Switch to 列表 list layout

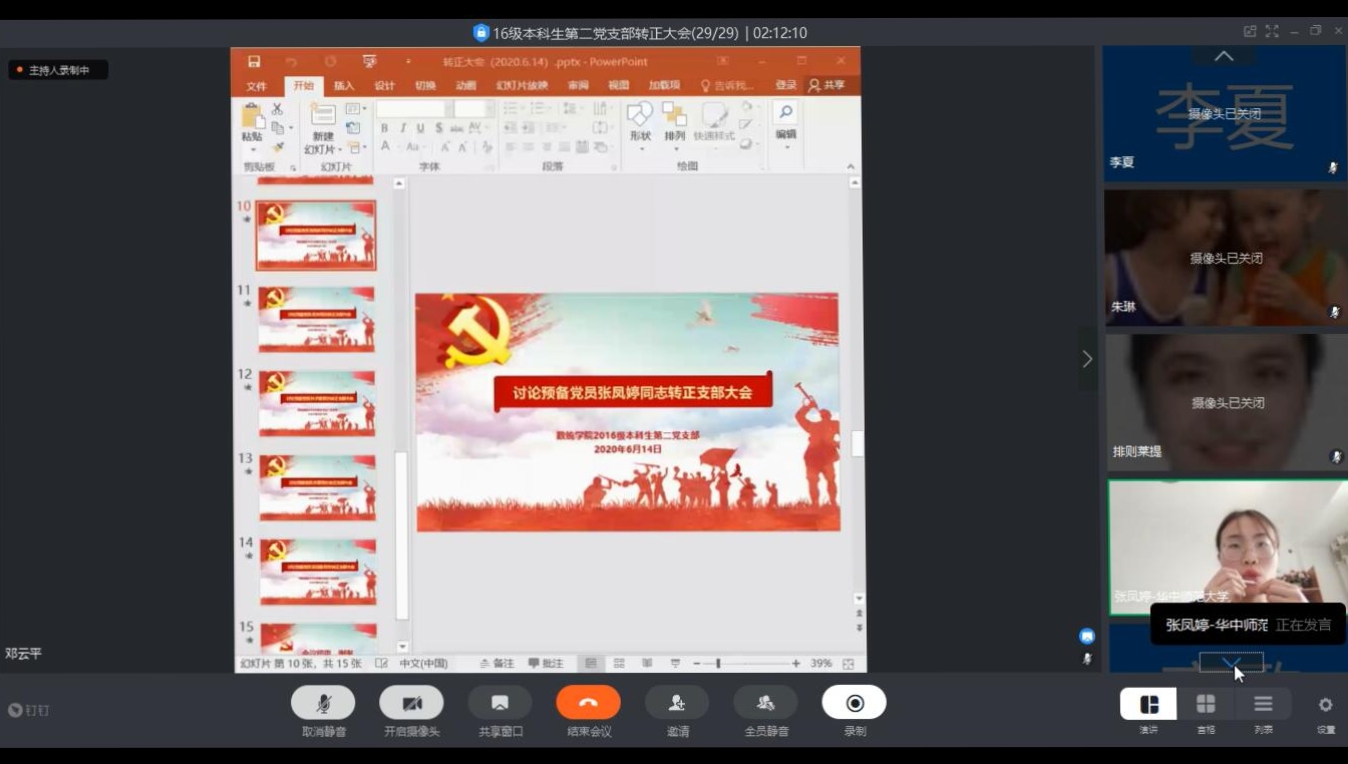1263,704
